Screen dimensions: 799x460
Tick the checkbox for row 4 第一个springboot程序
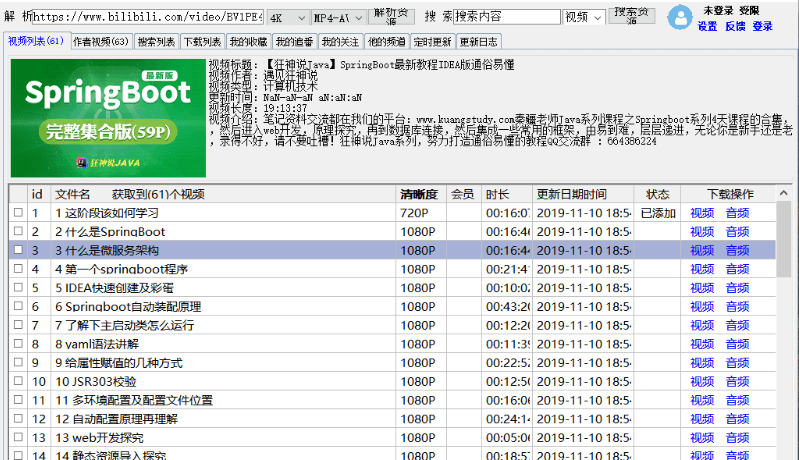(x=18, y=268)
